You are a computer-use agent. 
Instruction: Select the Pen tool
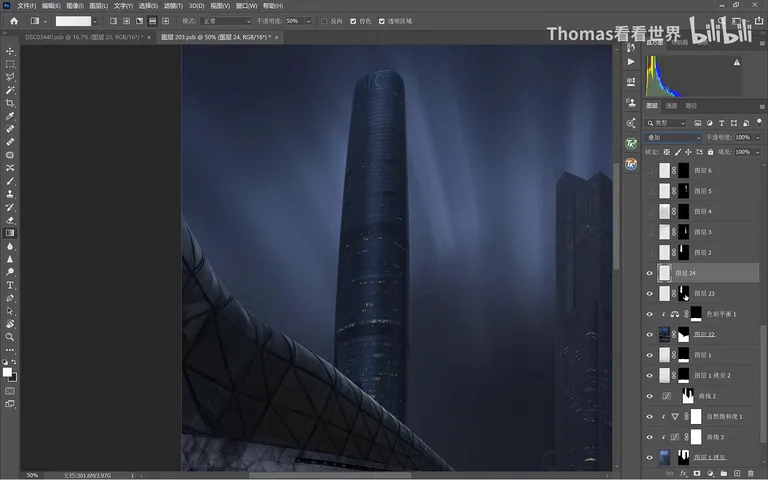10,298
